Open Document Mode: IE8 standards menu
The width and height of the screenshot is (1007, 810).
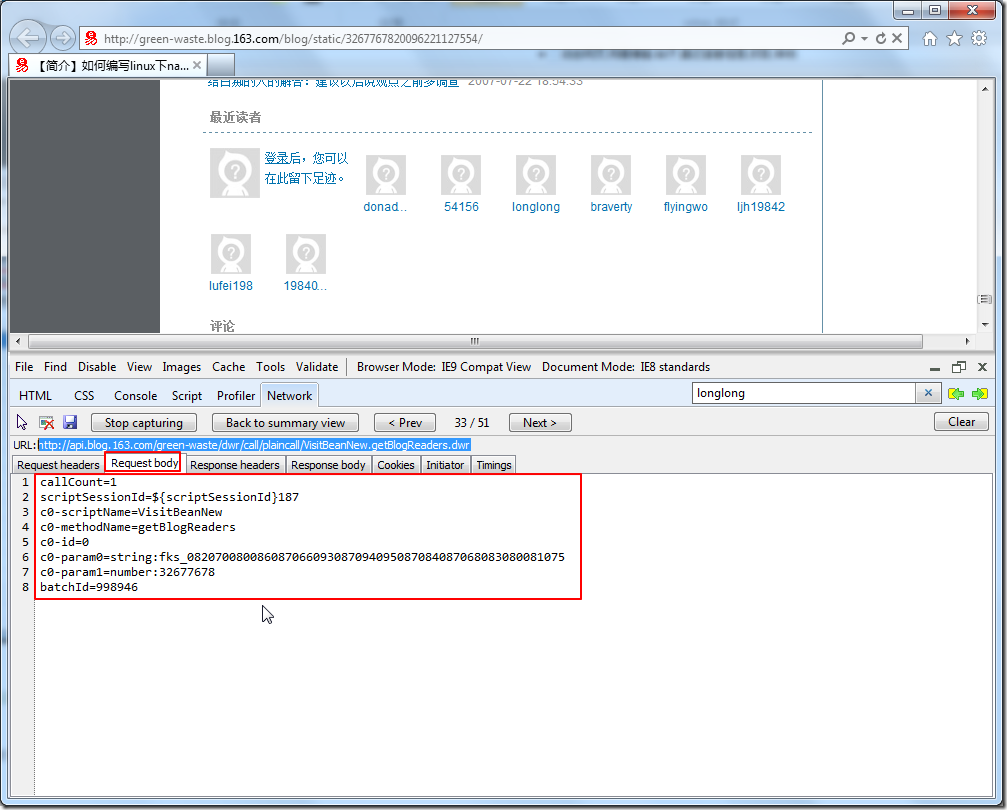[x=626, y=367]
